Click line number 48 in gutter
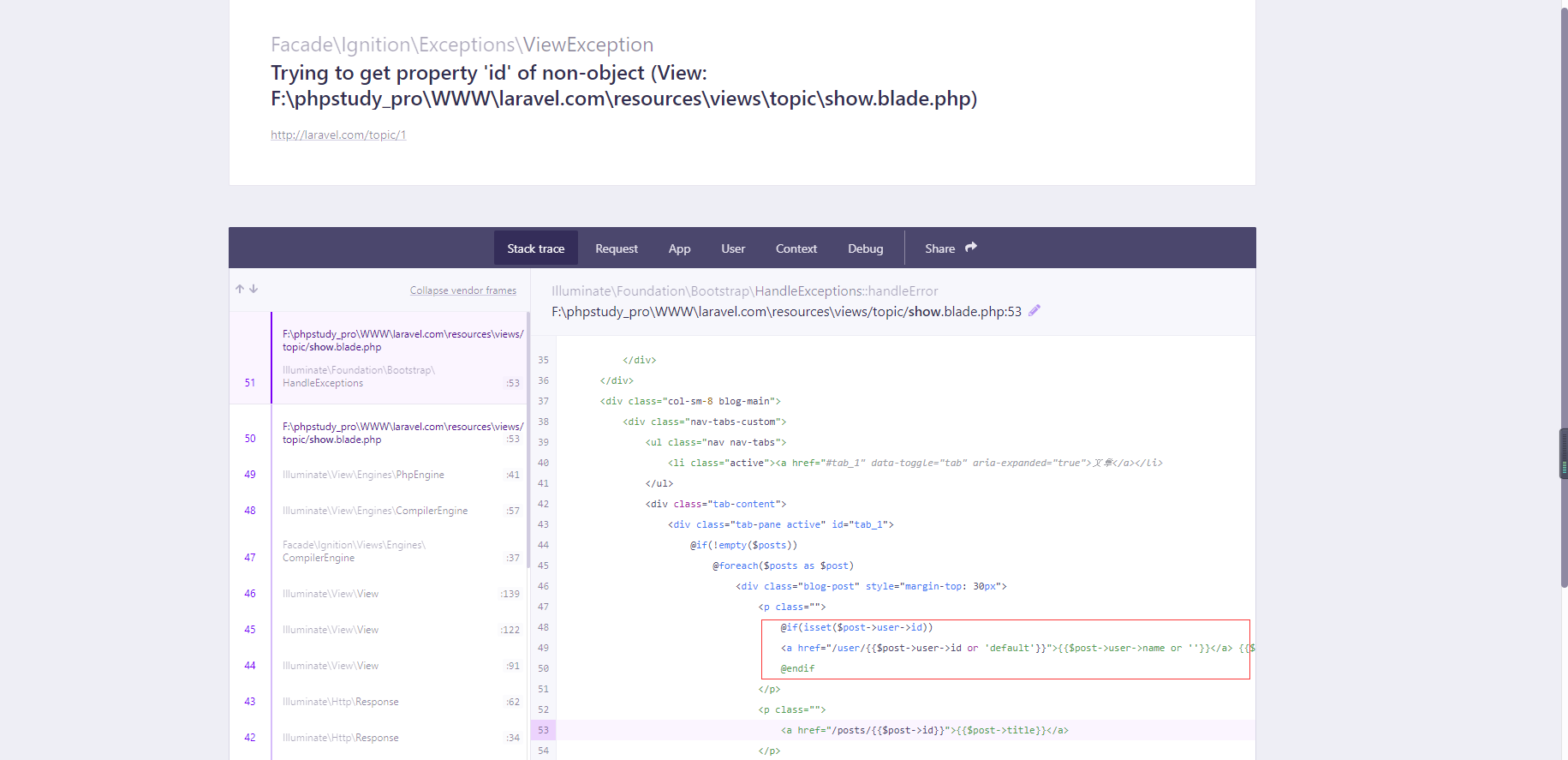The image size is (1568, 760). [543, 627]
